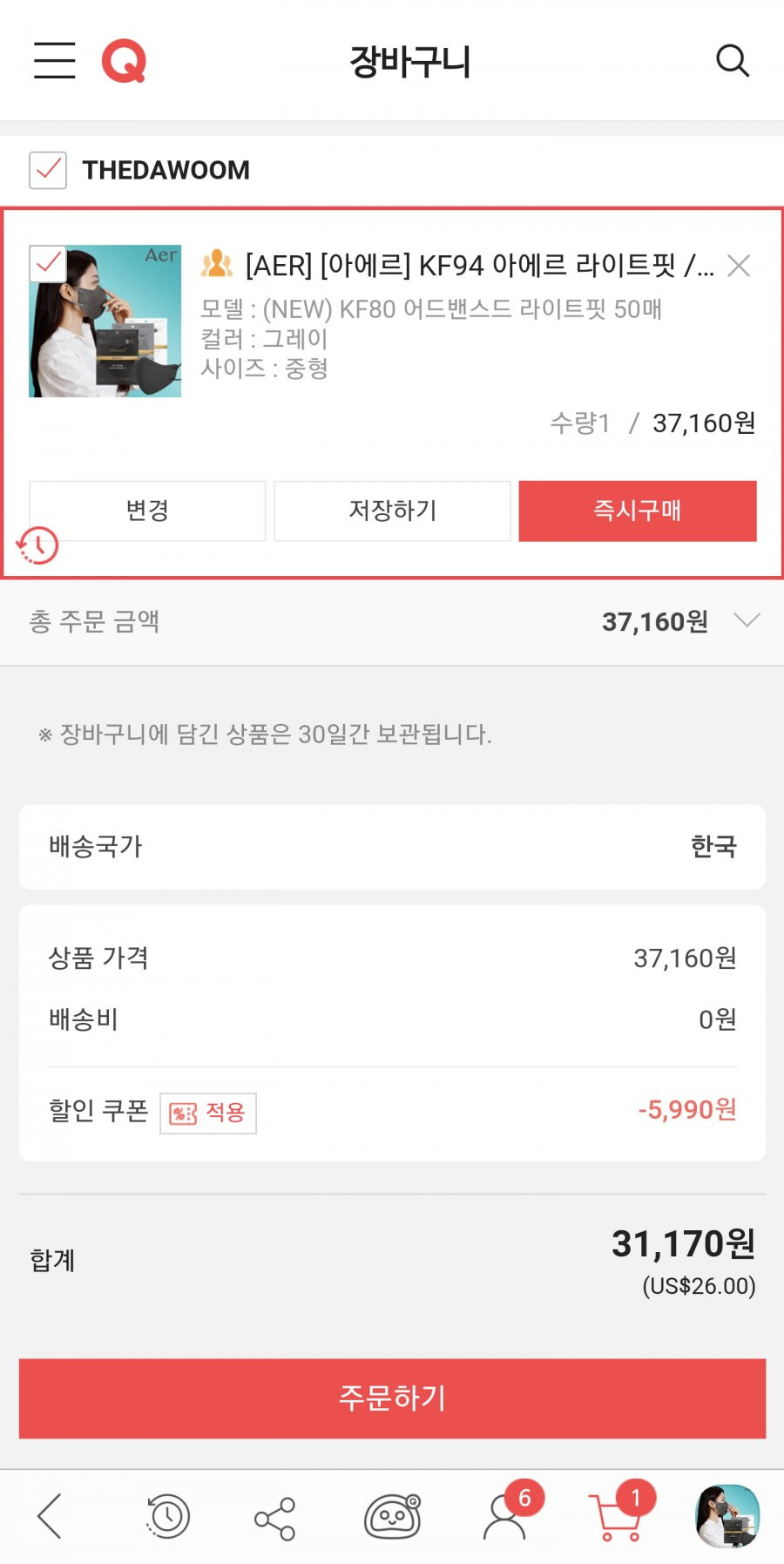Click the 즉시구매 button

point(638,511)
